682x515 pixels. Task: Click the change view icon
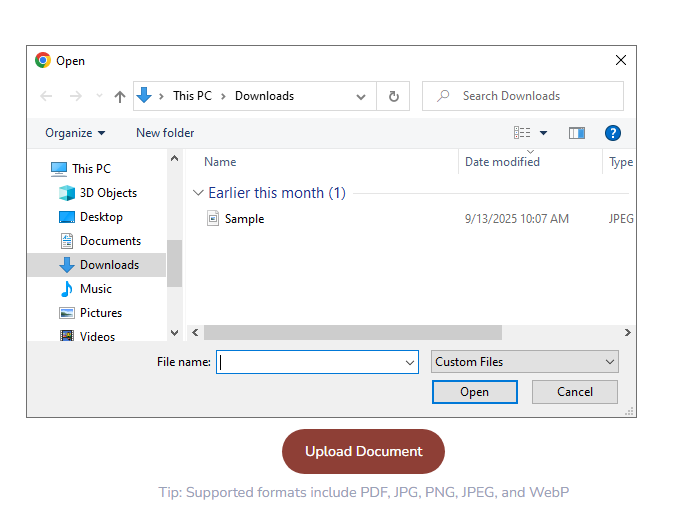click(x=522, y=133)
